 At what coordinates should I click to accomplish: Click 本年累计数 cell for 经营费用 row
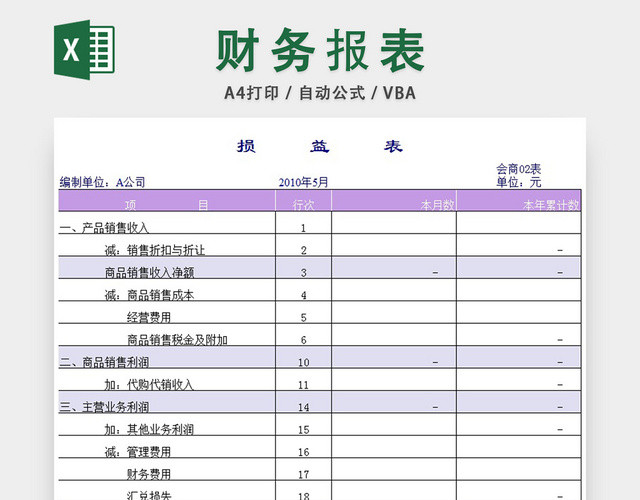click(519, 313)
